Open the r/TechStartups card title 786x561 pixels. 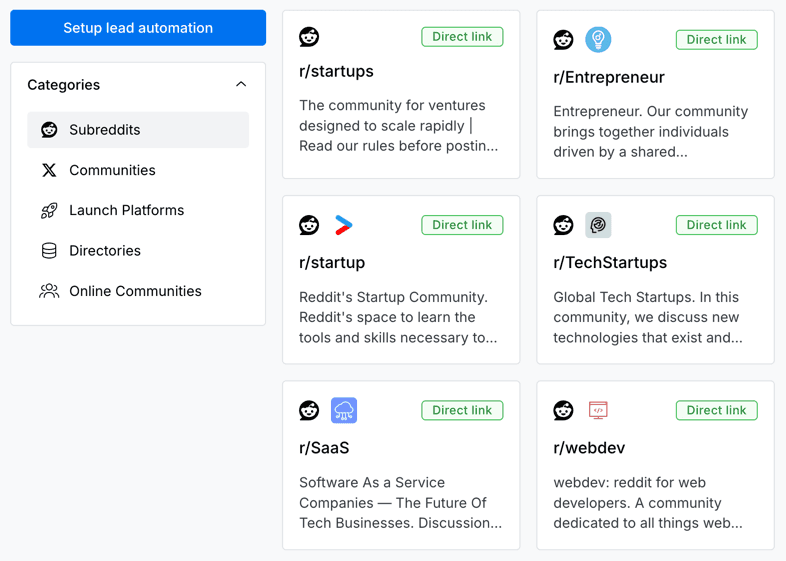(x=610, y=263)
